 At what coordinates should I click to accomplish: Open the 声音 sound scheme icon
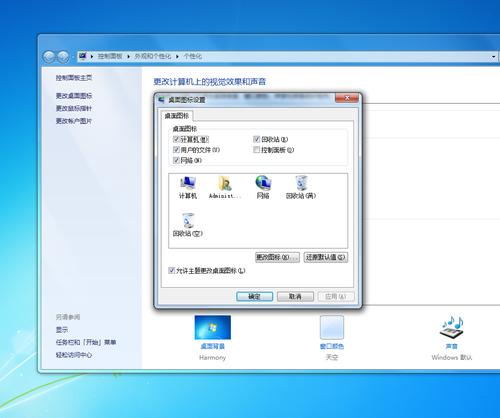click(452, 327)
